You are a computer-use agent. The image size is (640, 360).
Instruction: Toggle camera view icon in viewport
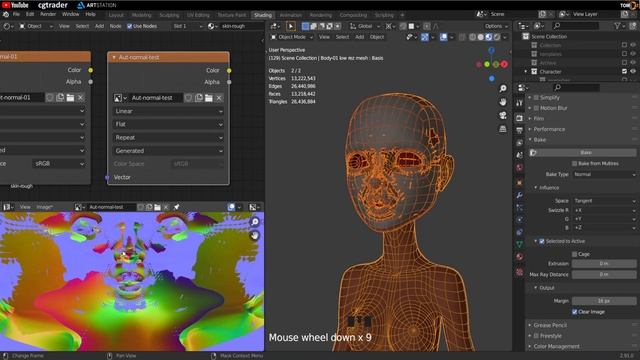point(503,116)
